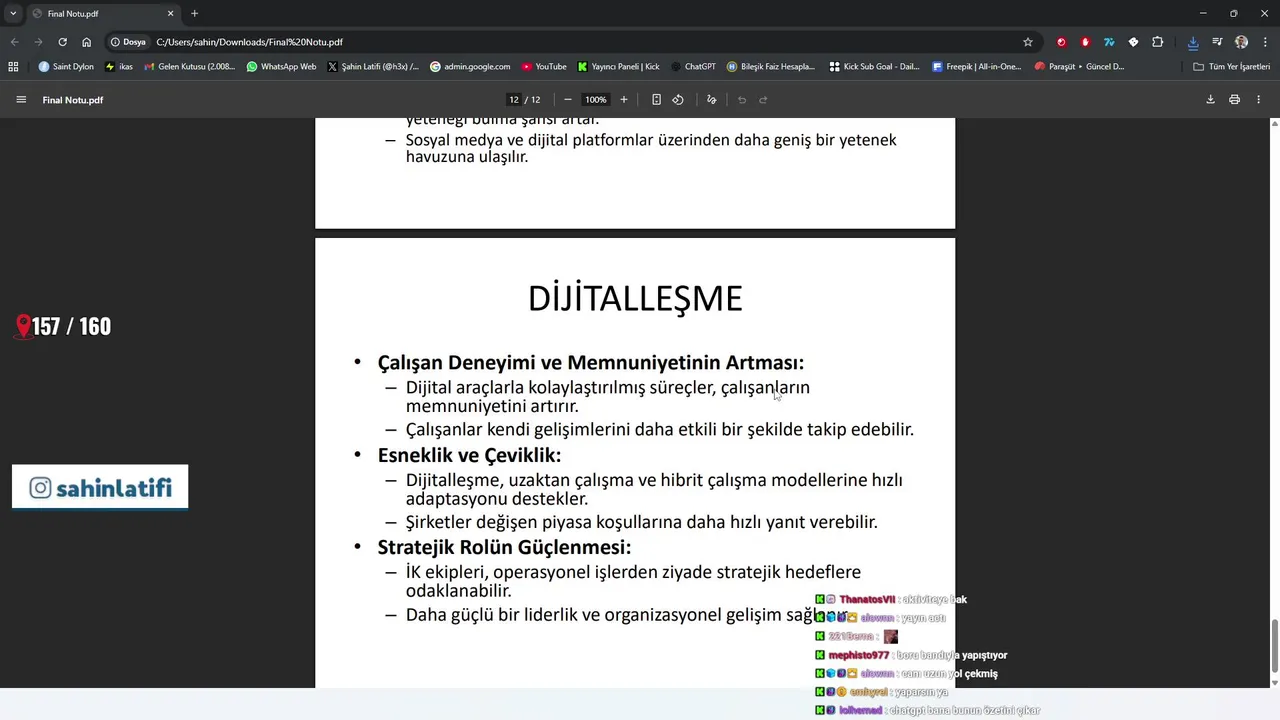Open the Kick Sub Goal bookmark

[874, 67]
